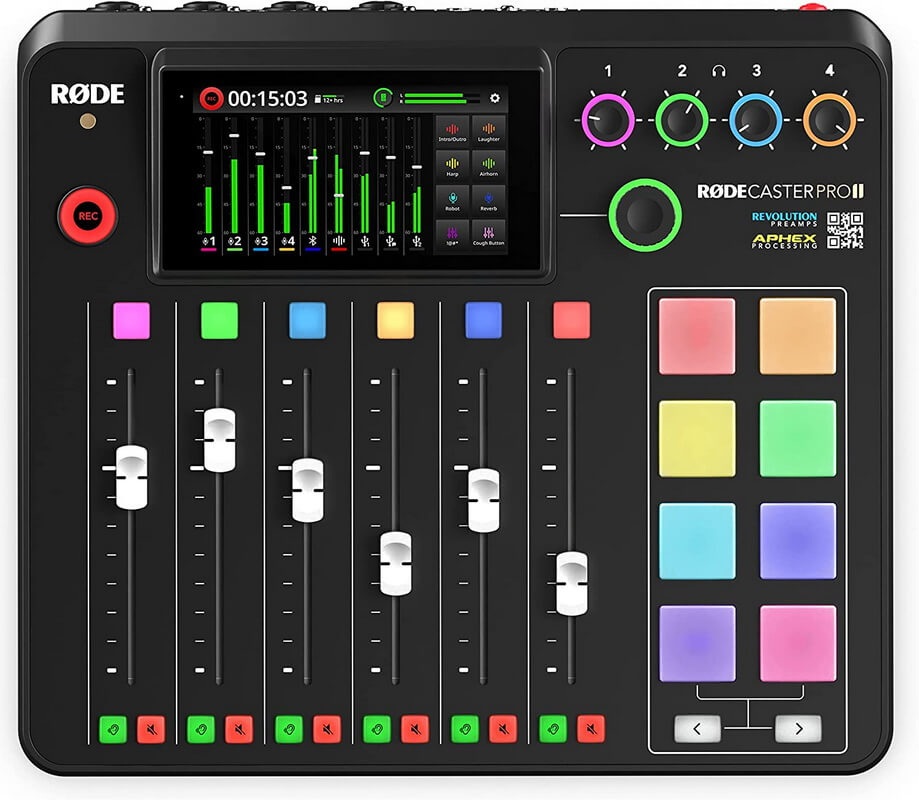
Task: Select the Reverb effect icon
Action: tap(490, 198)
